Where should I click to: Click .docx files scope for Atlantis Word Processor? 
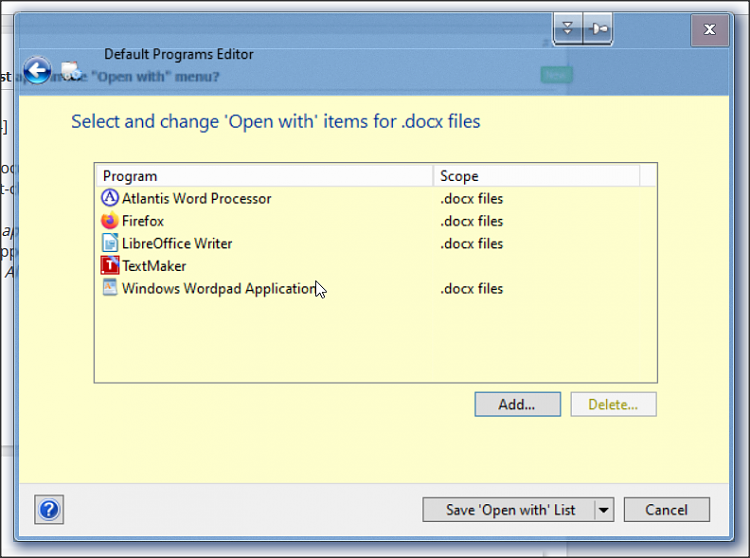tap(472, 198)
